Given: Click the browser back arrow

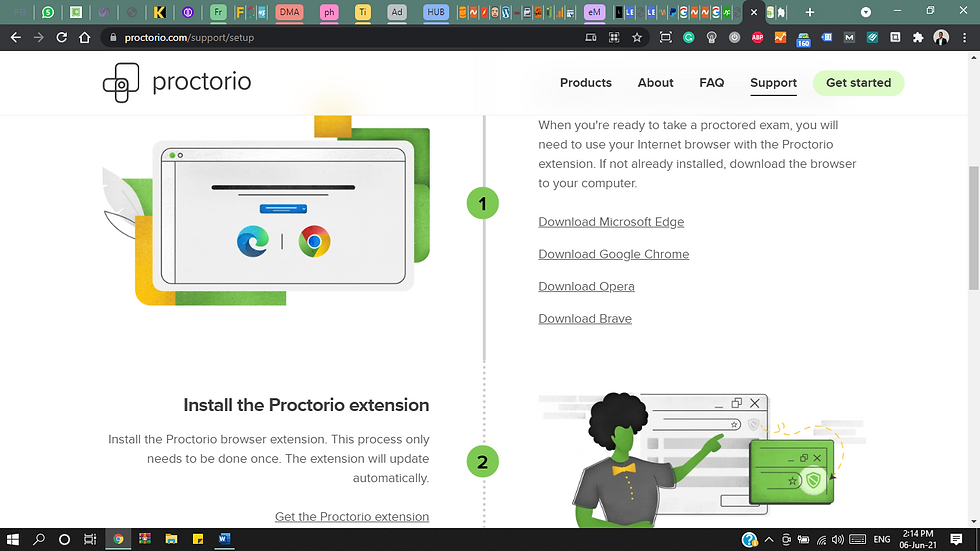Looking at the screenshot, I should point(16,37).
